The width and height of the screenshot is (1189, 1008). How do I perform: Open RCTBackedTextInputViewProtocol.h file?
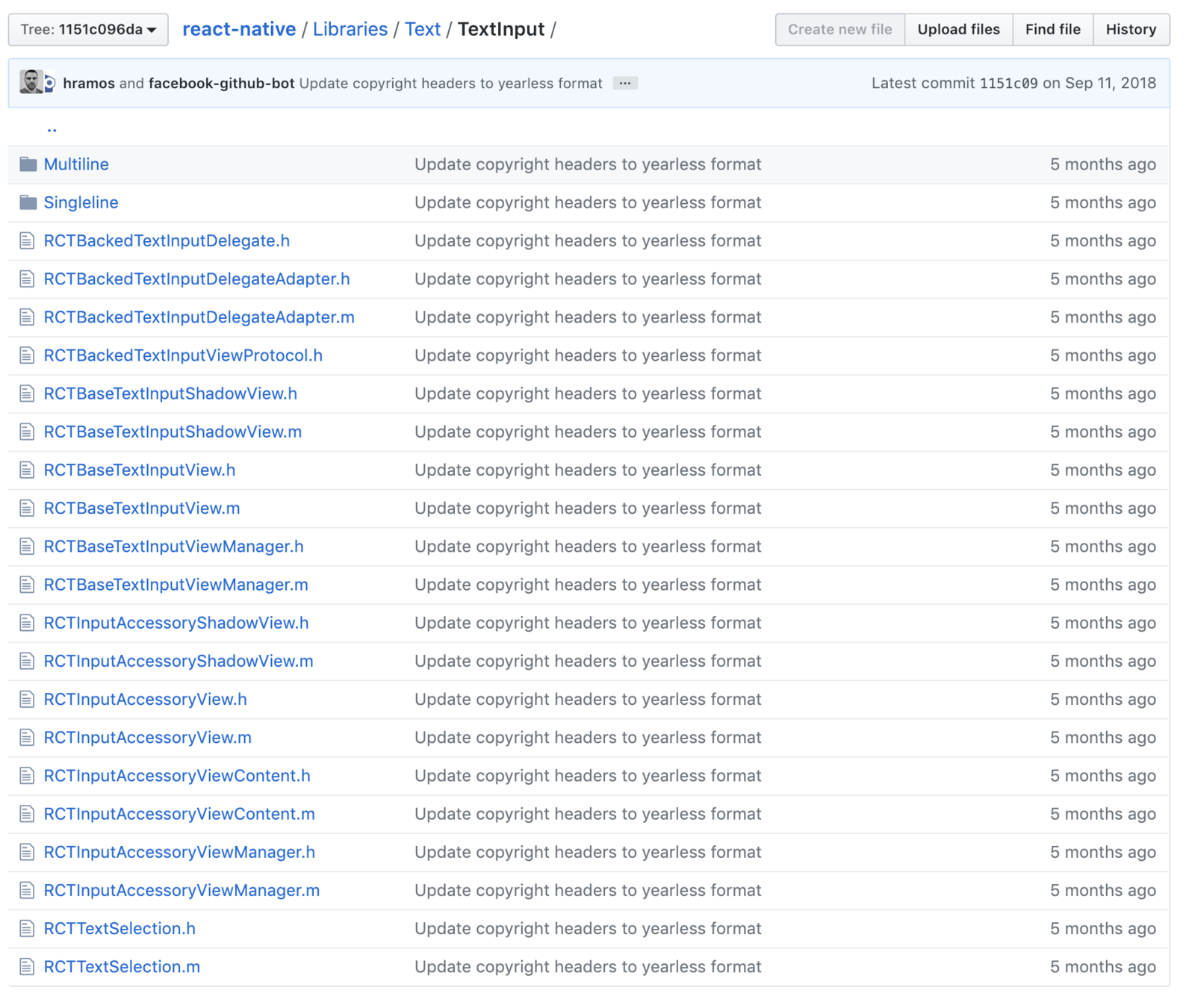tap(183, 355)
